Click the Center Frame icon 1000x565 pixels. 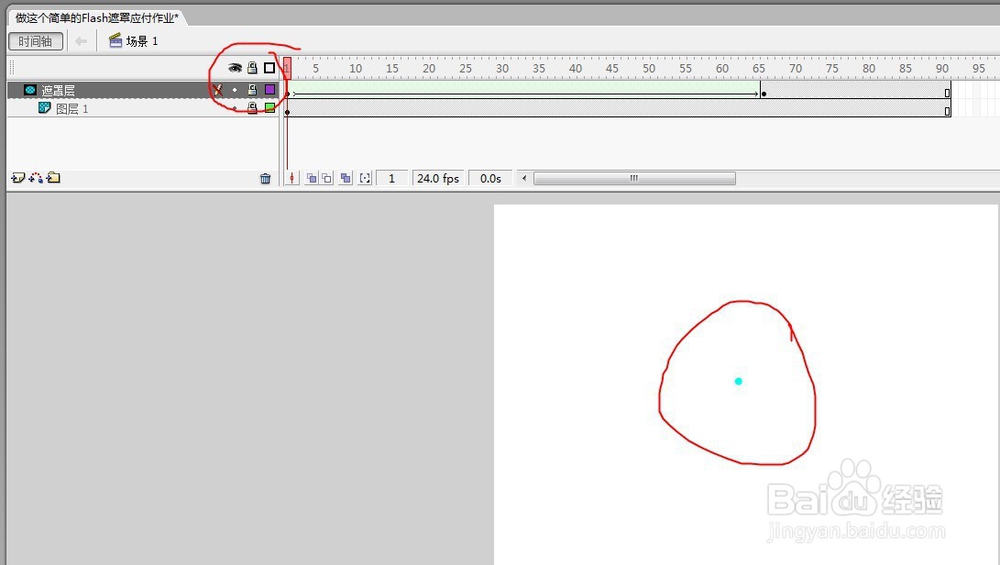point(291,179)
